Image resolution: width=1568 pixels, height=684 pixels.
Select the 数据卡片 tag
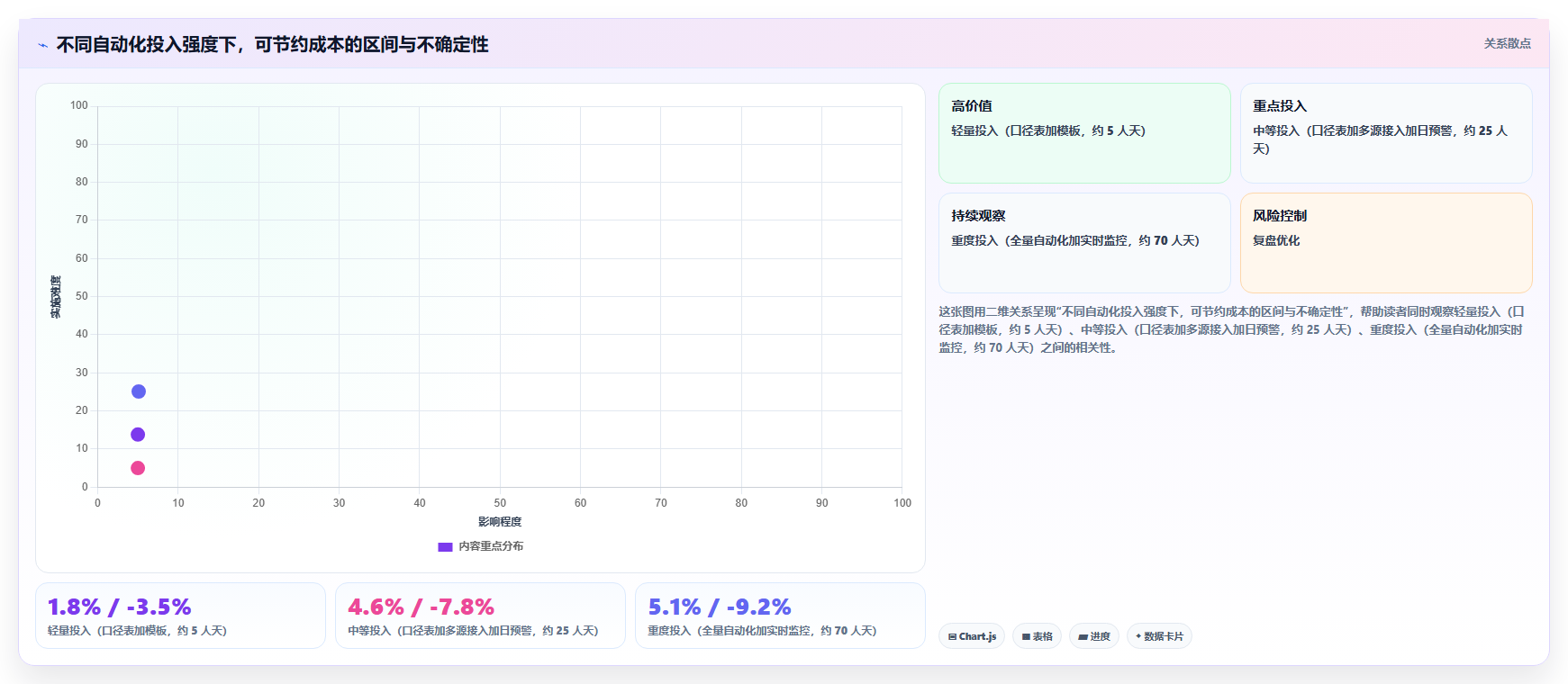pyautogui.click(x=1159, y=636)
